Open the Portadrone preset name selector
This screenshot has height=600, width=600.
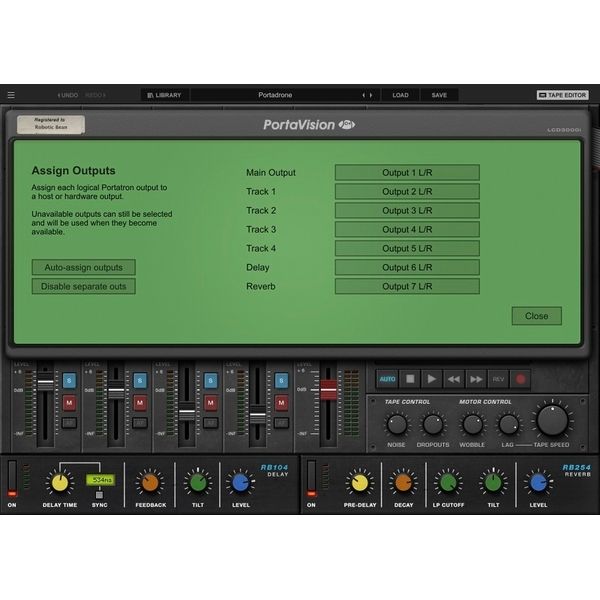[275, 95]
